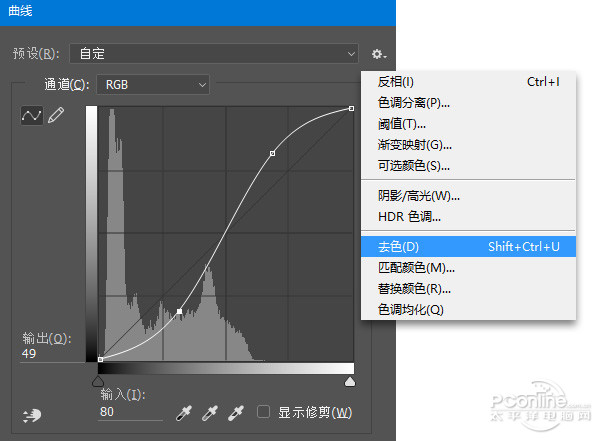Select the highlighted 去色(D) menu item
Image resolution: width=600 pixels, height=441 pixels.
point(468,247)
